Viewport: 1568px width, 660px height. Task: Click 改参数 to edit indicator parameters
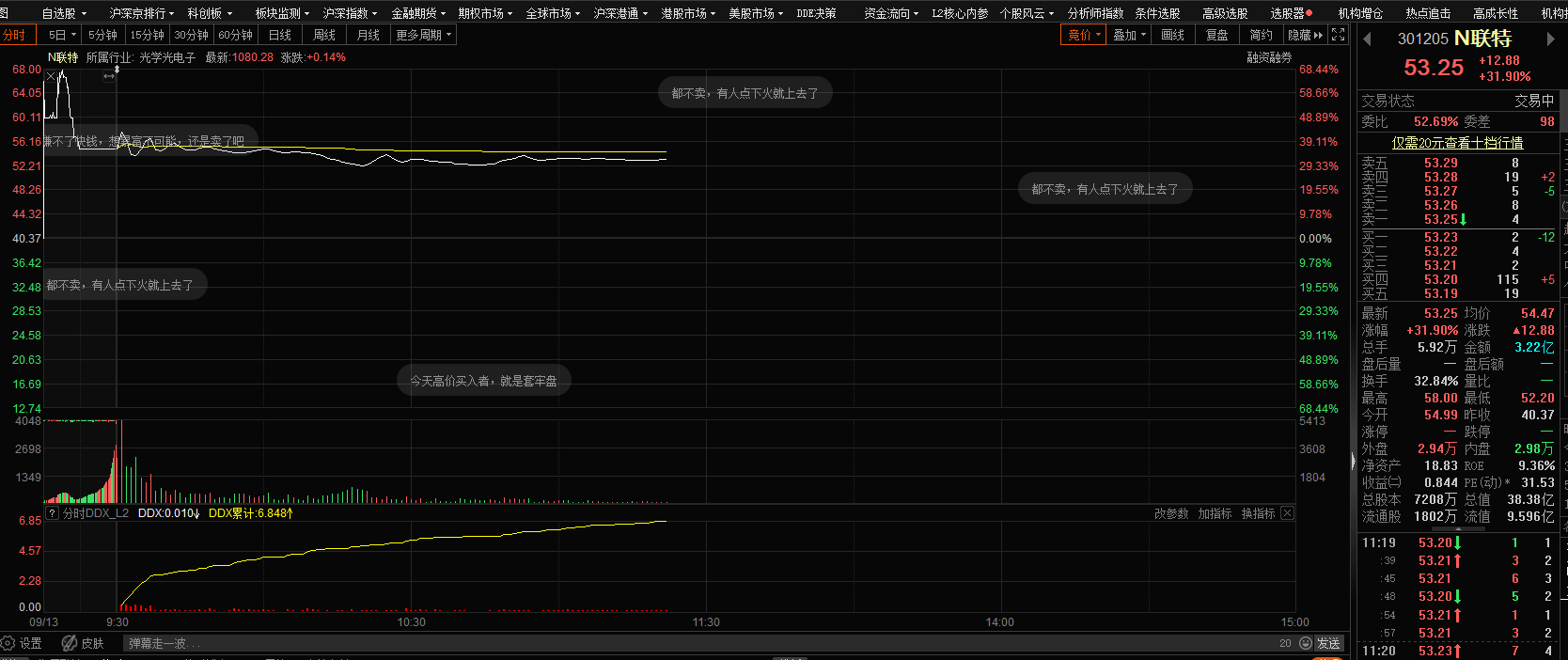[1171, 513]
